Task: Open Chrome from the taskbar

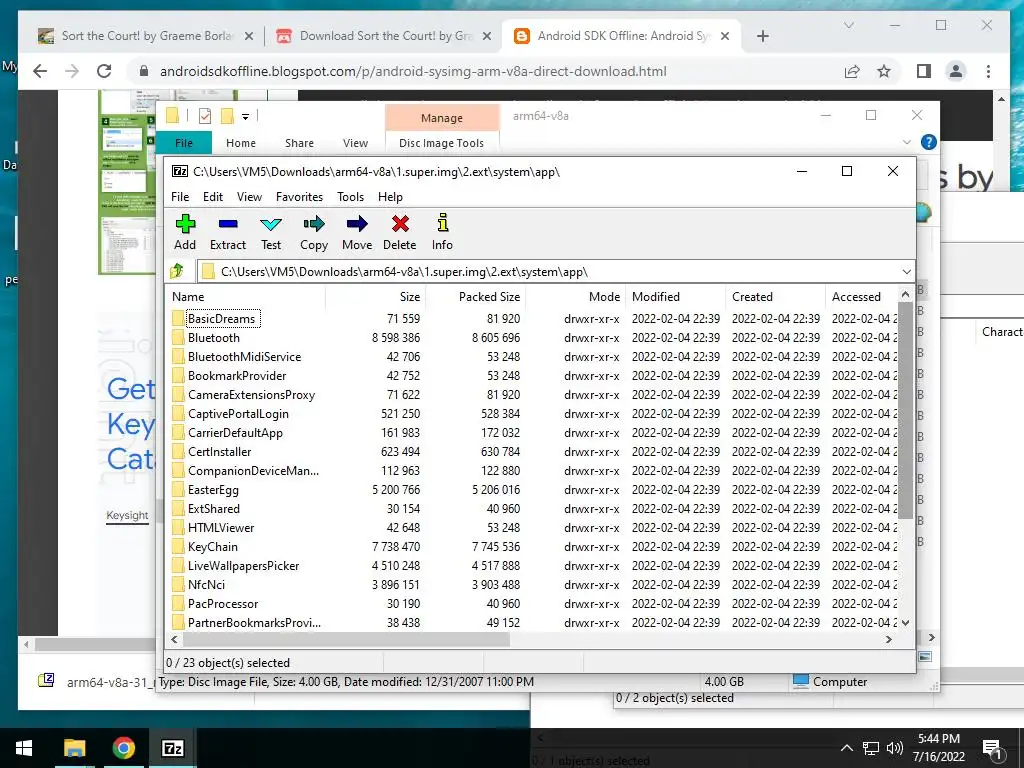Action: (123, 748)
